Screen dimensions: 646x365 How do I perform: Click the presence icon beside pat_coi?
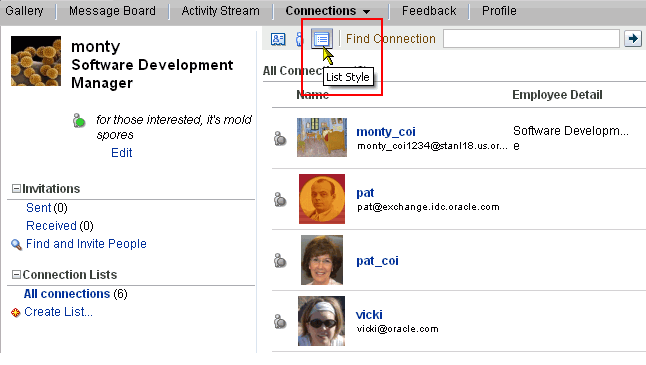(x=280, y=260)
